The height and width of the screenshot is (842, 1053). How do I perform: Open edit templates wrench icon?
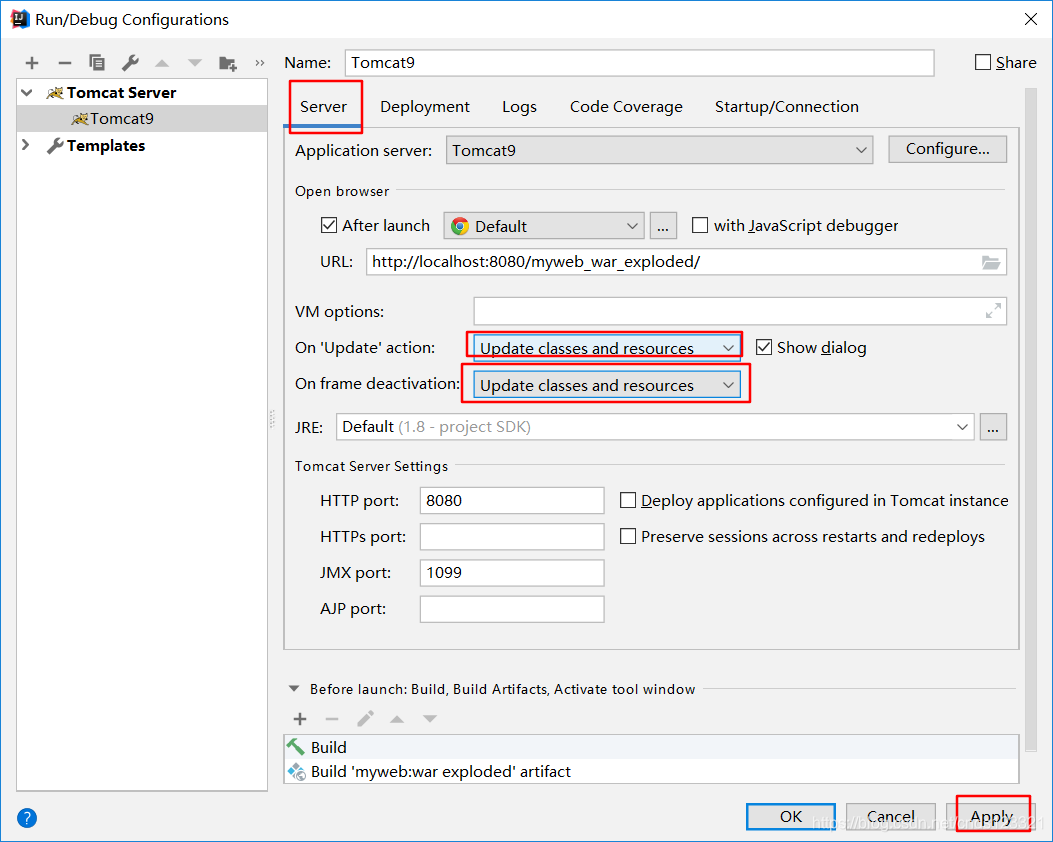pyautogui.click(x=130, y=62)
